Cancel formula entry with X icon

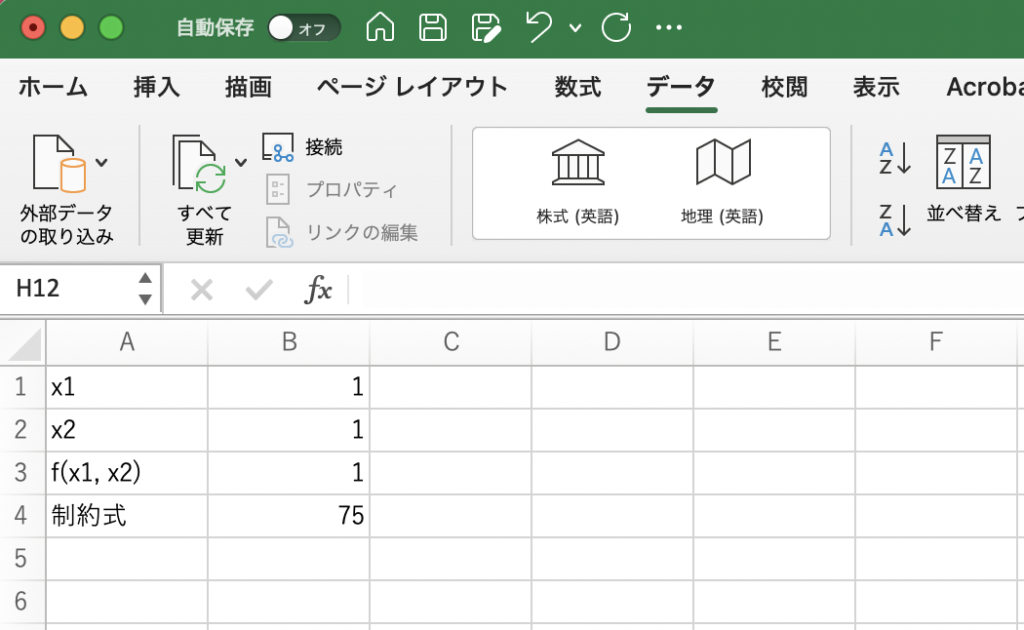point(201,289)
